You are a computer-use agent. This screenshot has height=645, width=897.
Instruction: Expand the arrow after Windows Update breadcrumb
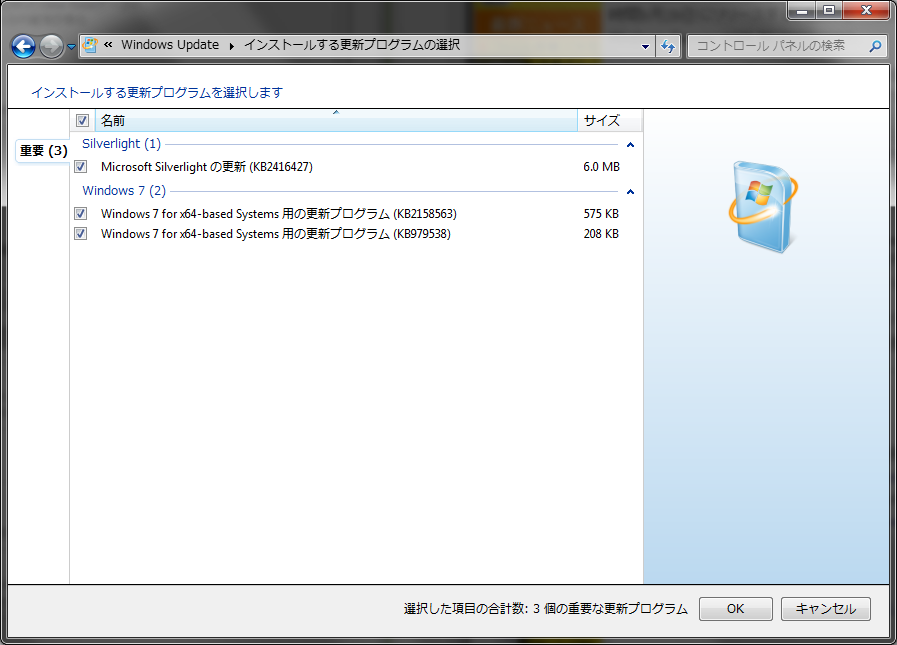click(x=232, y=46)
